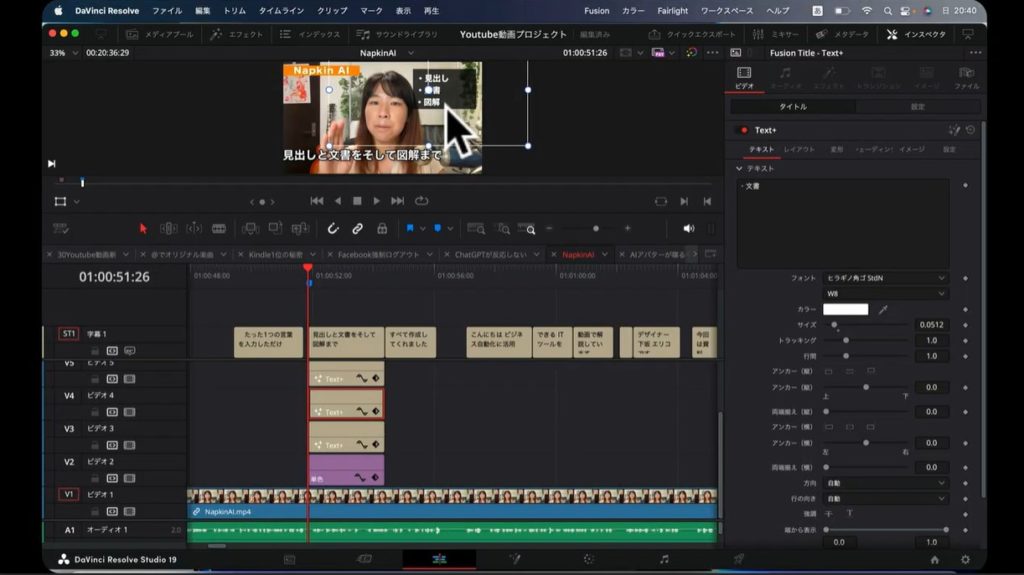Open the ヒラギノ角ゴ StdN font dropdown
Viewport: 1024px width, 575px height.
(885, 278)
